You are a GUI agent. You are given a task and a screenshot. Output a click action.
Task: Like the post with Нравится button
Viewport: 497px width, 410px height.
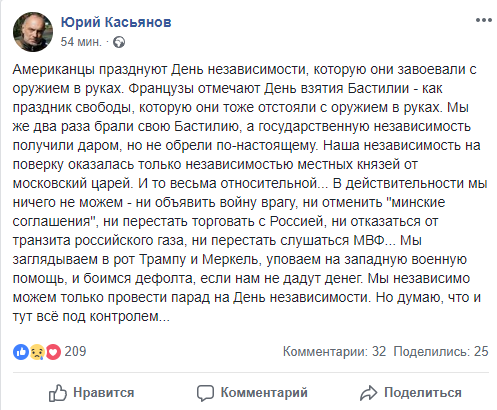pos(91,393)
